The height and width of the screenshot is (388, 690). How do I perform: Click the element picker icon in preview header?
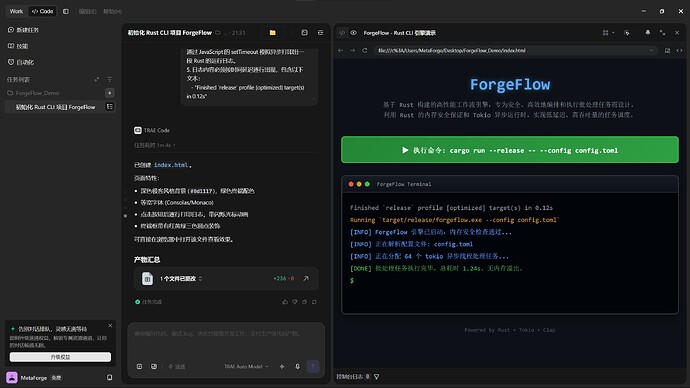pyautogui.click(x=627, y=33)
